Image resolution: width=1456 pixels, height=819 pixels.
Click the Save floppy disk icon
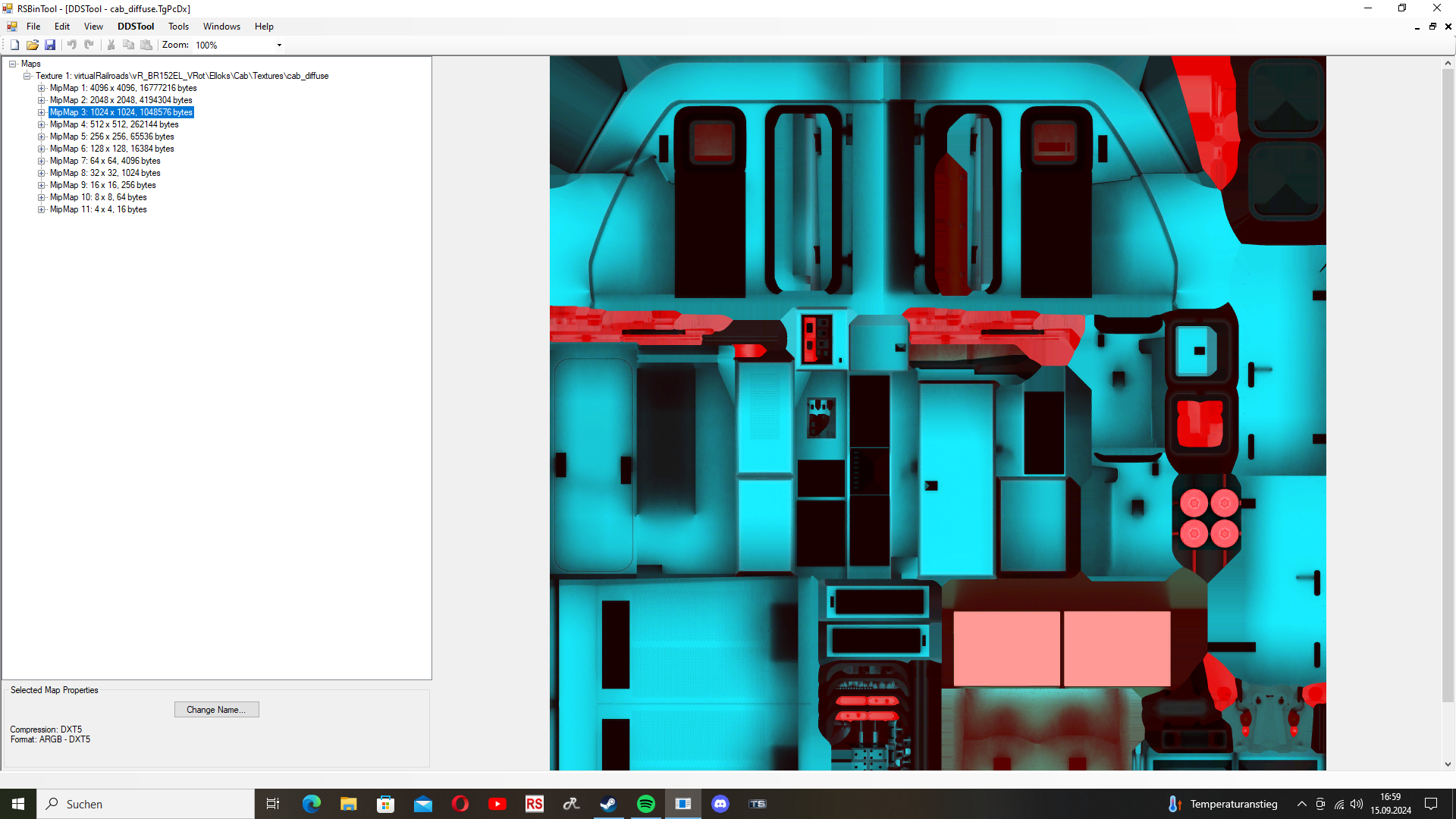[50, 45]
